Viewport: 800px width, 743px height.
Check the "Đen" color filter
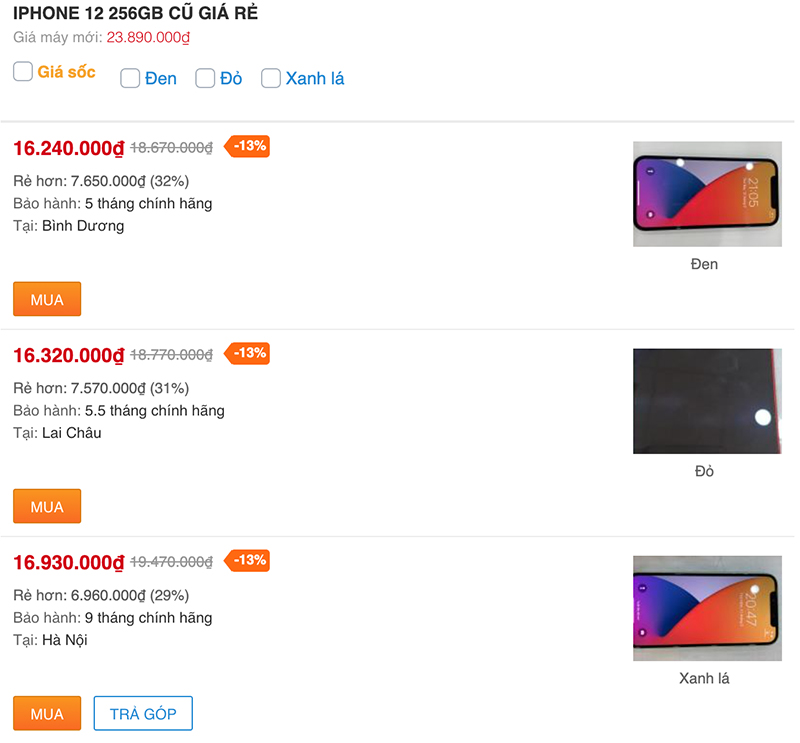130,78
